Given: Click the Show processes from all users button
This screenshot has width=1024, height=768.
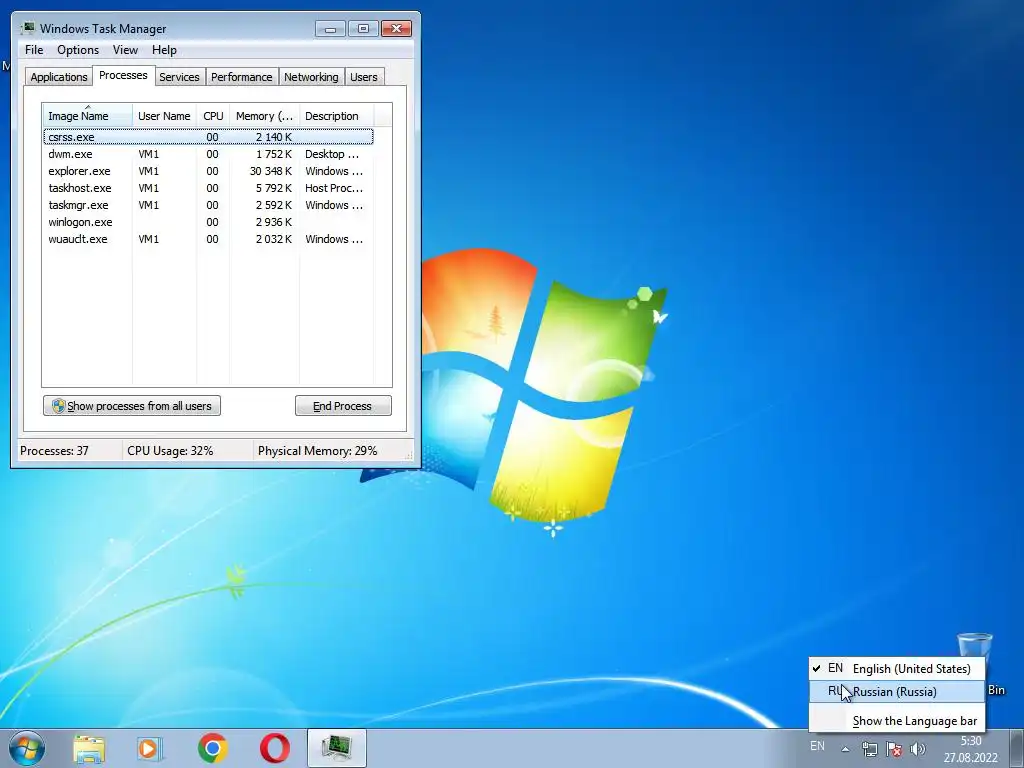Looking at the screenshot, I should tap(132, 406).
